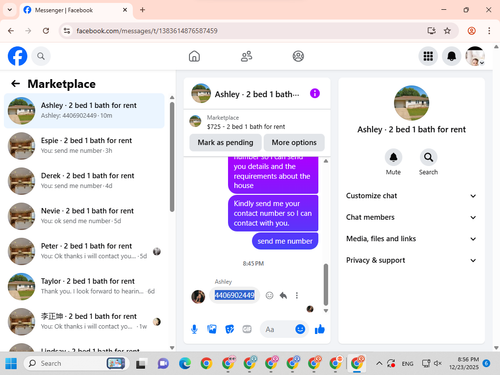Screen dimensions: 500x375
Task: Open the Peter rental conversation
Action: tap(84, 251)
